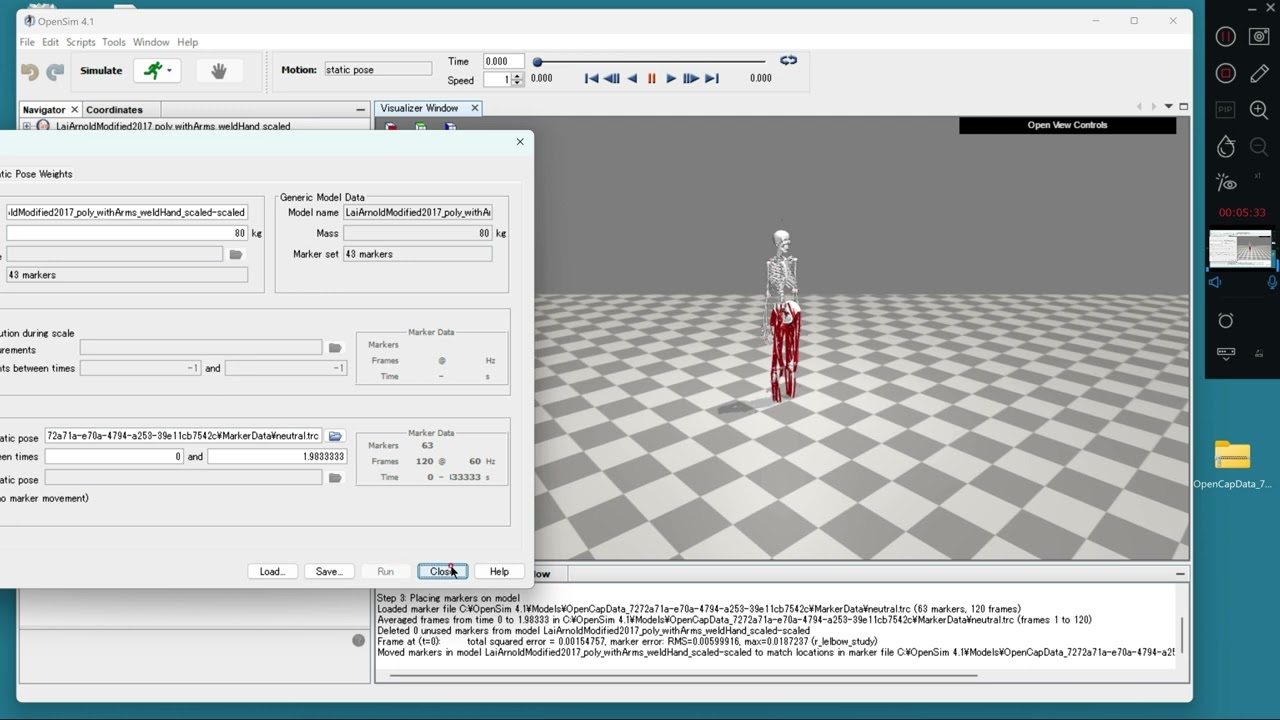Click the static pose motion name field
The height and width of the screenshot is (720, 1280).
click(377, 70)
